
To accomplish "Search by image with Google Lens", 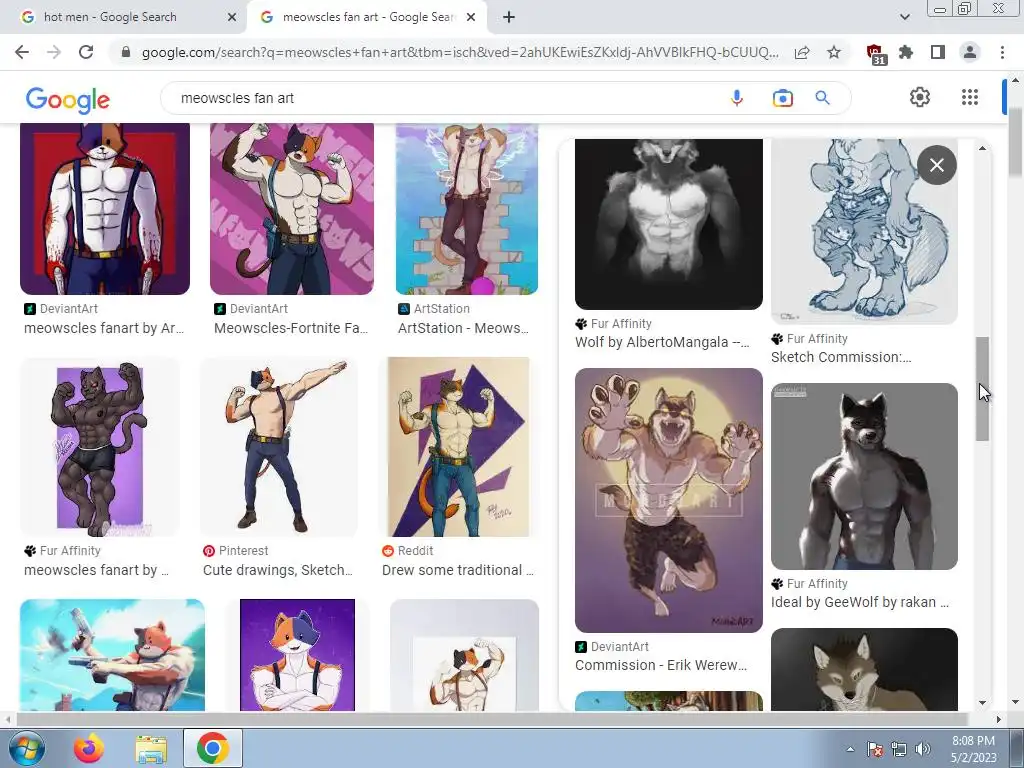I will (x=782, y=98).
